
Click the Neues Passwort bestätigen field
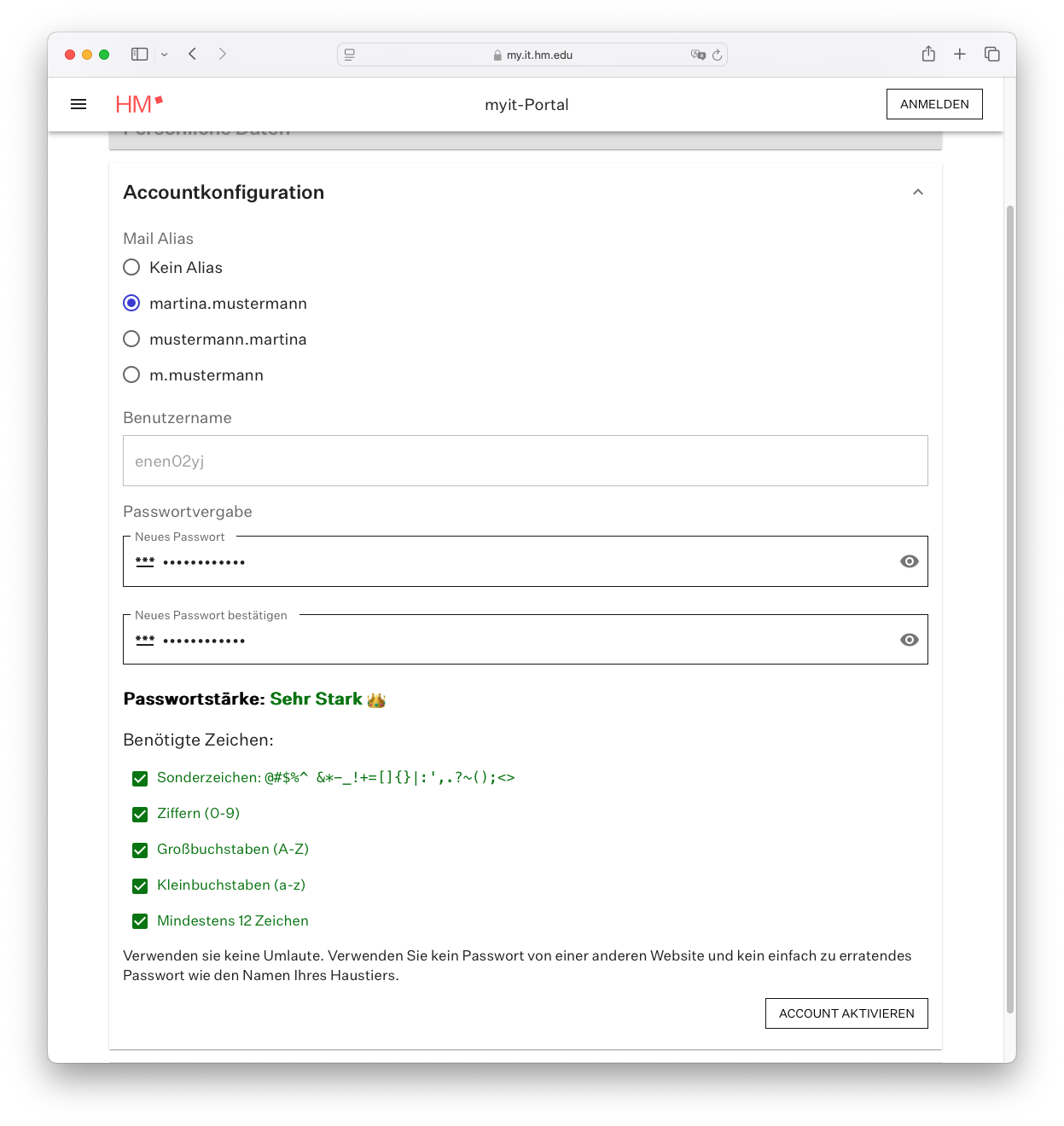point(512,640)
